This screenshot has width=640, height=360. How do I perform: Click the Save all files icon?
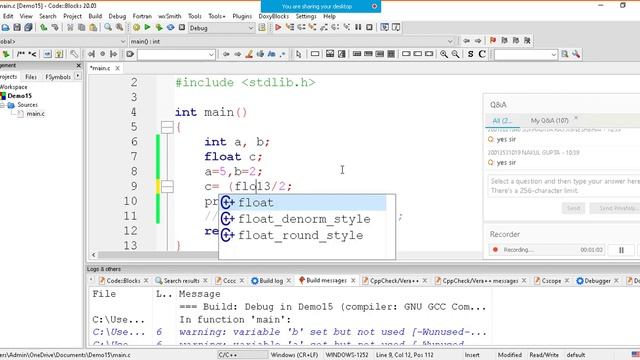click(x=28, y=27)
